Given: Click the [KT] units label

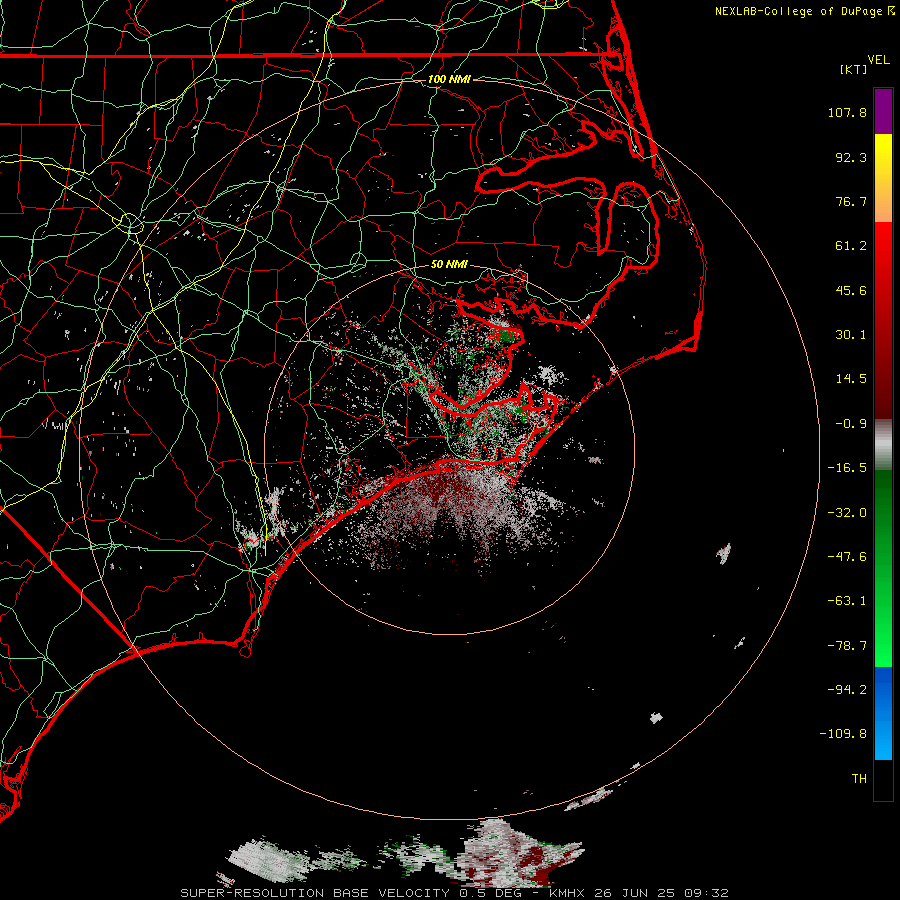Looking at the screenshot, I should coord(853,69).
